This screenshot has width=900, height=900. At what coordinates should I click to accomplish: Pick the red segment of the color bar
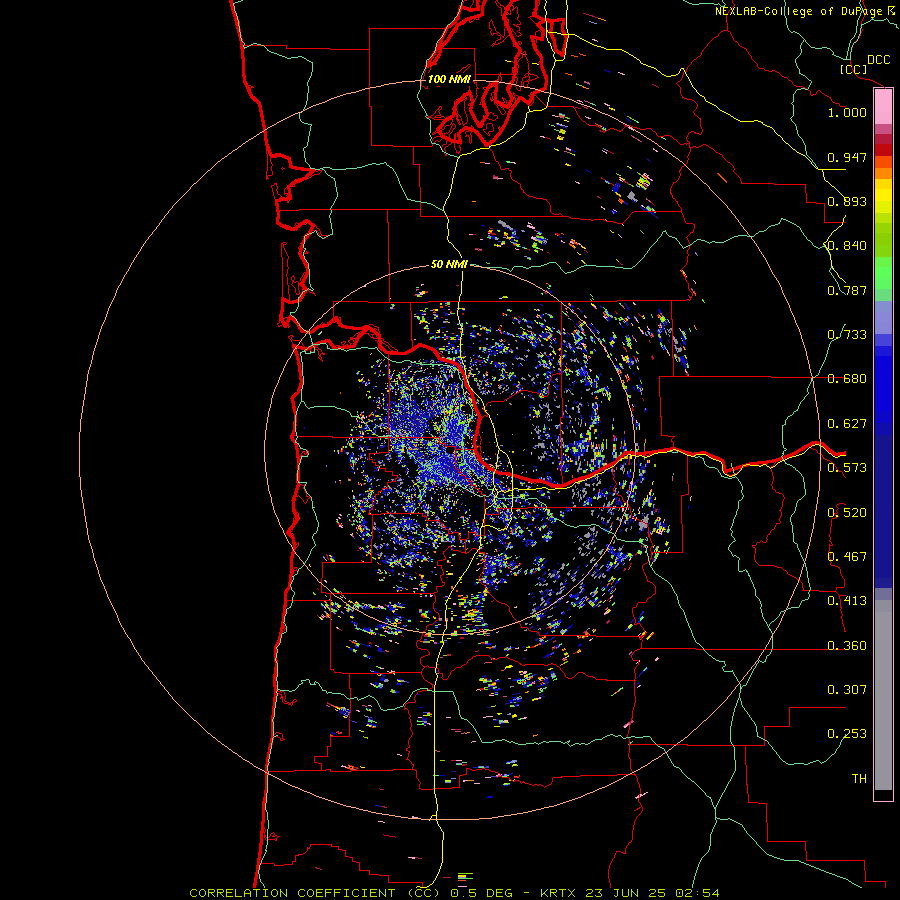pos(883,150)
